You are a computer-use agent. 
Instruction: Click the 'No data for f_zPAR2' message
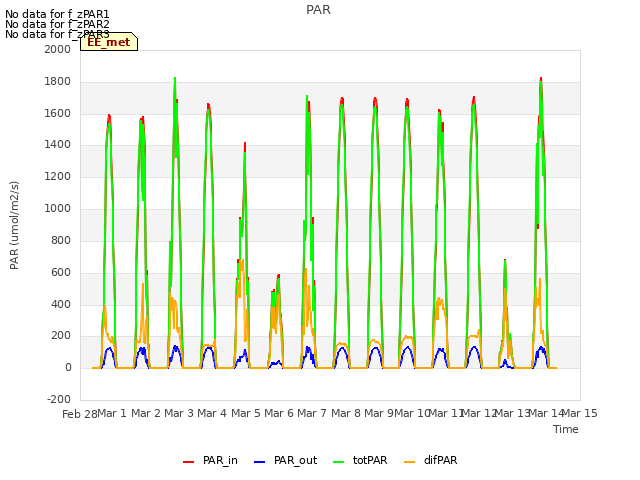[x=57, y=24]
